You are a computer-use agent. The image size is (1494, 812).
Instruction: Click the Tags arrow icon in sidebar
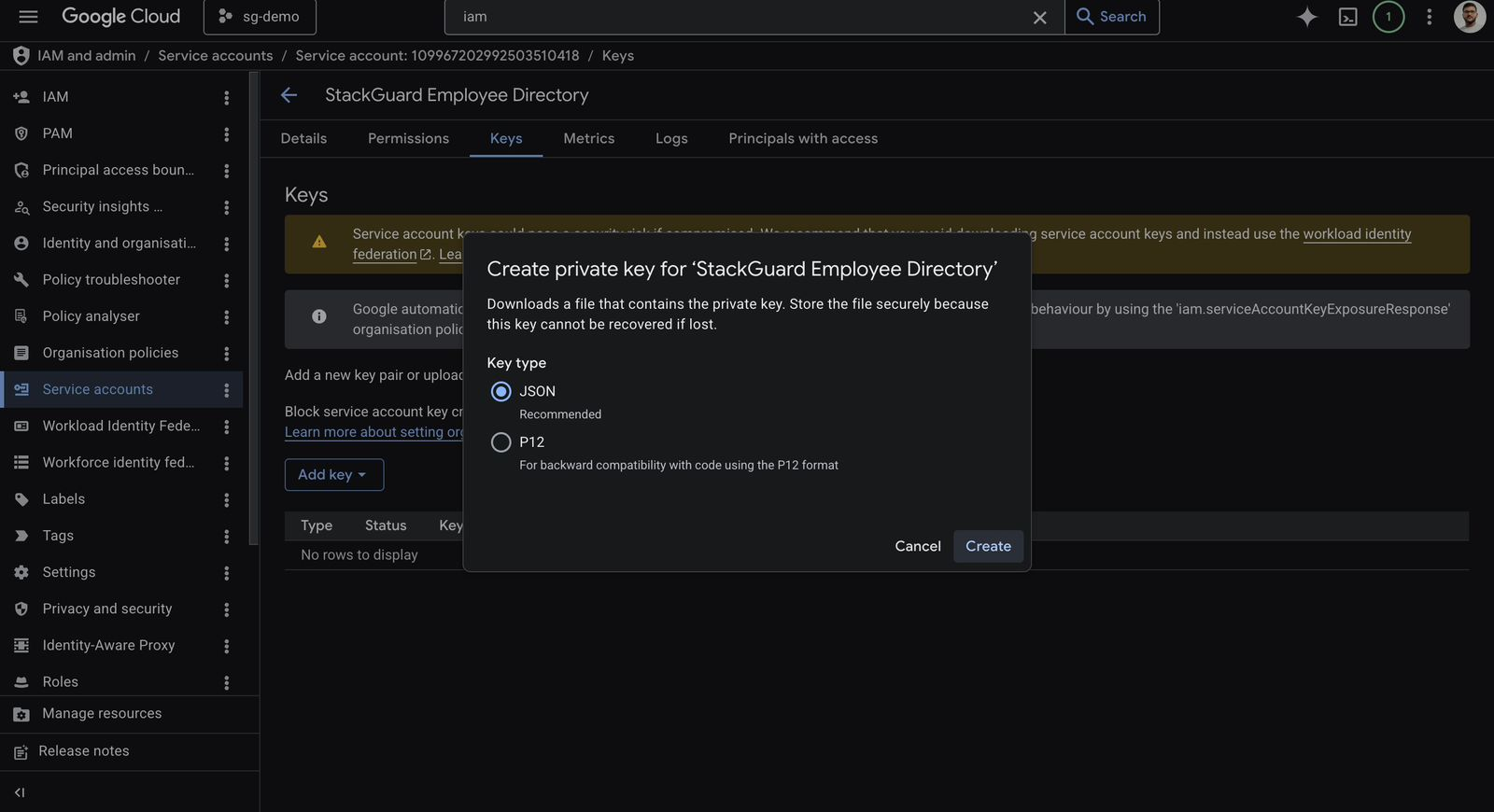[x=21, y=536]
